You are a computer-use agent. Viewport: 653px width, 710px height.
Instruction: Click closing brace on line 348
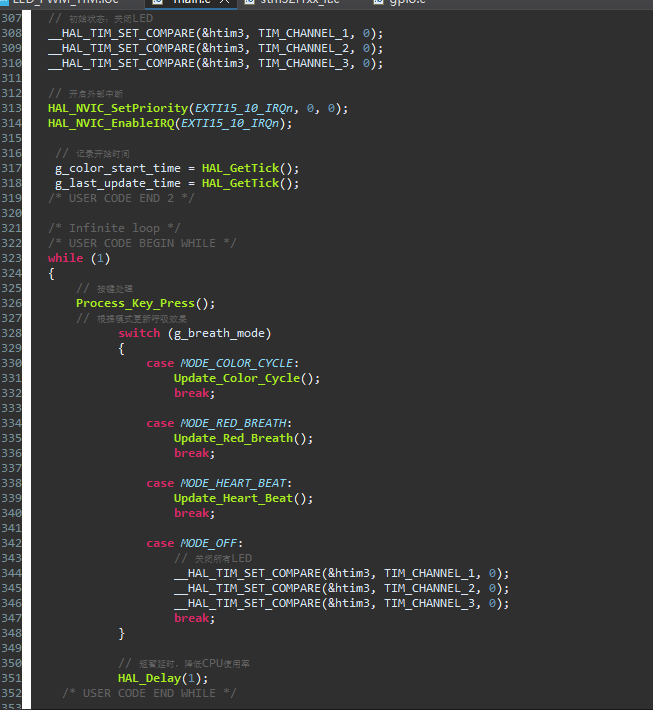(x=121, y=633)
